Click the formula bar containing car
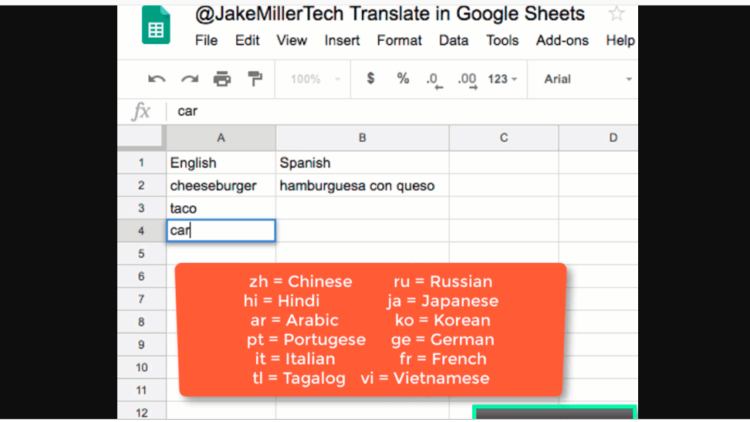 click(x=402, y=111)
